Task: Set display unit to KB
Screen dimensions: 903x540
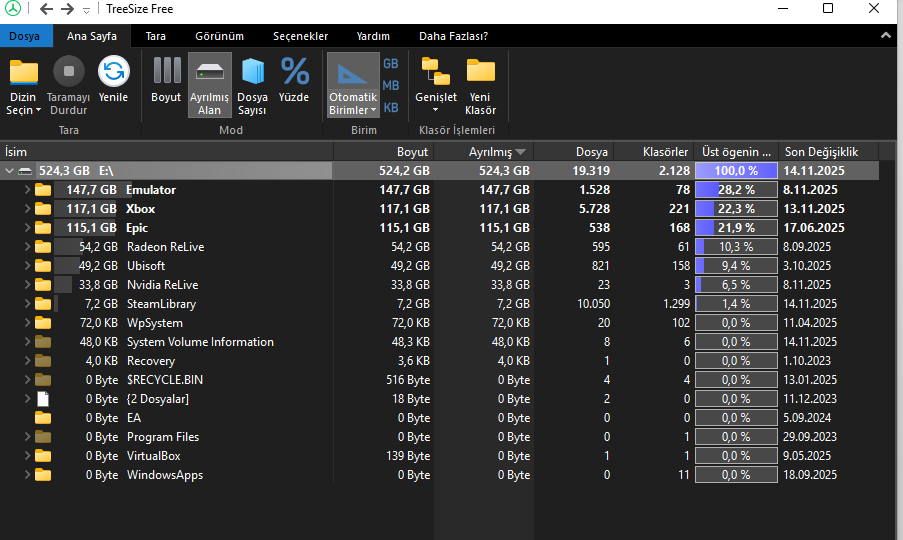Action: tap(391, 108)
